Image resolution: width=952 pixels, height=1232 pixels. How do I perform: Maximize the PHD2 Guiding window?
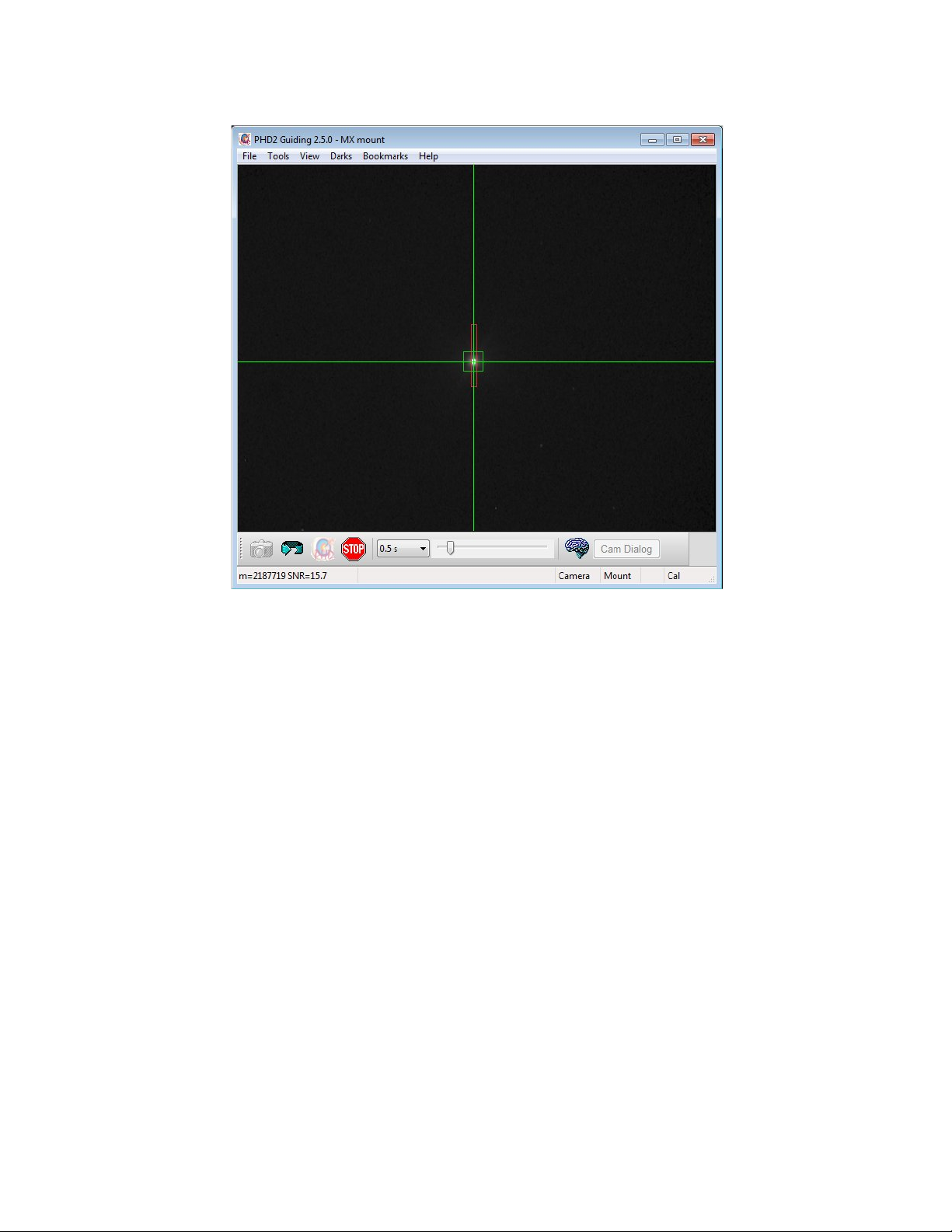pos(677,140)
